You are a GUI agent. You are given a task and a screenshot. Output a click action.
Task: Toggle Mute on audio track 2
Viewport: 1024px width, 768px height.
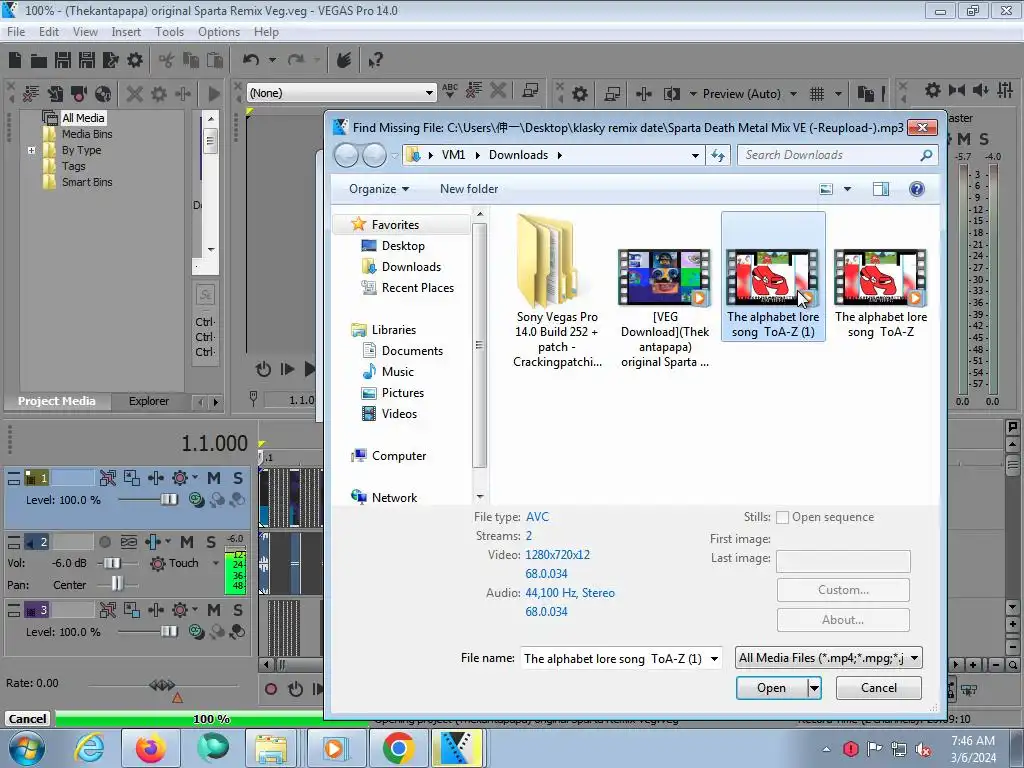coord(187,542)
